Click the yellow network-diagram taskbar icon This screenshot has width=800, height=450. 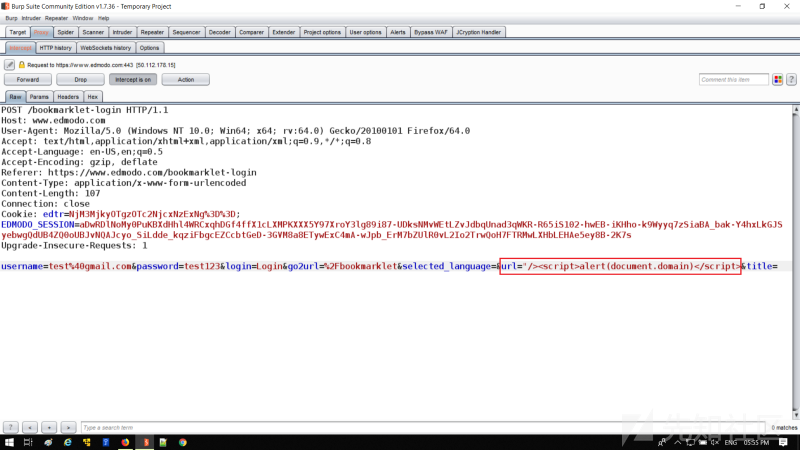[87, 442]
